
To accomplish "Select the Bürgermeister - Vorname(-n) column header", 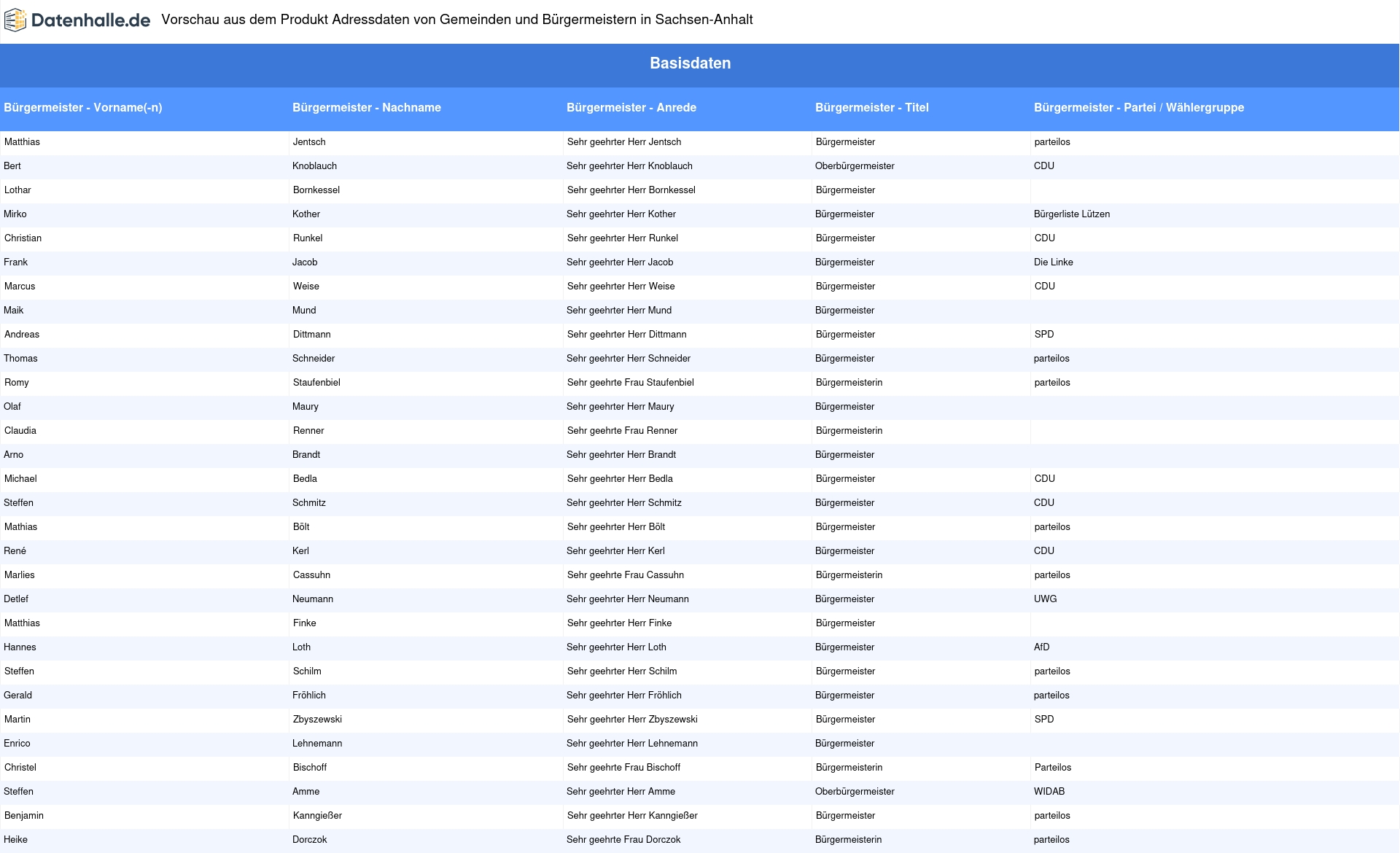I will pyautogui.click(x=83, y=107).
